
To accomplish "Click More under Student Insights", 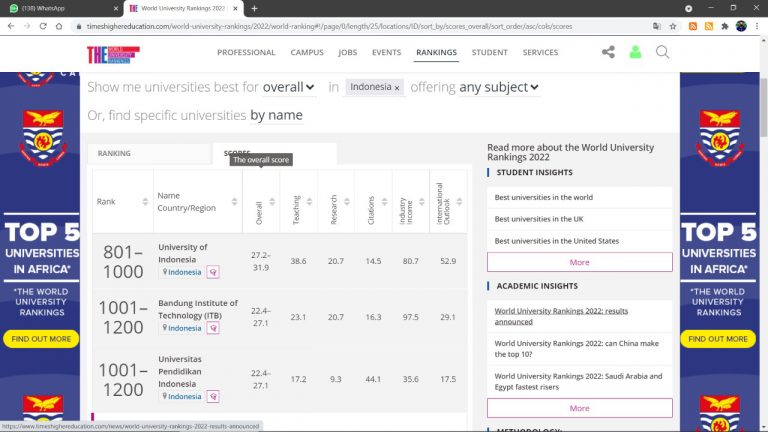I will pos(579,262).
